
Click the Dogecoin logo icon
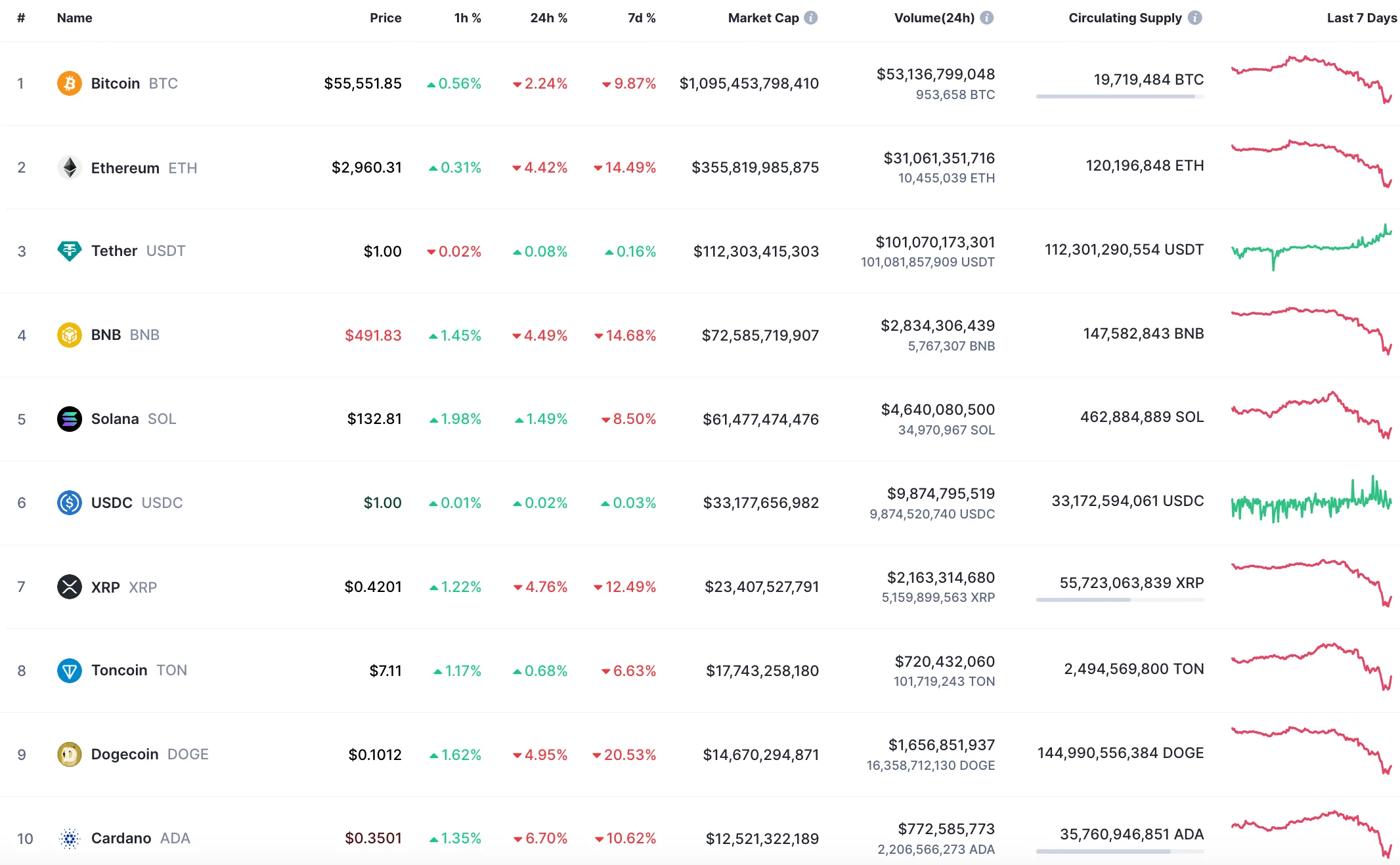[x=69, y=754]
